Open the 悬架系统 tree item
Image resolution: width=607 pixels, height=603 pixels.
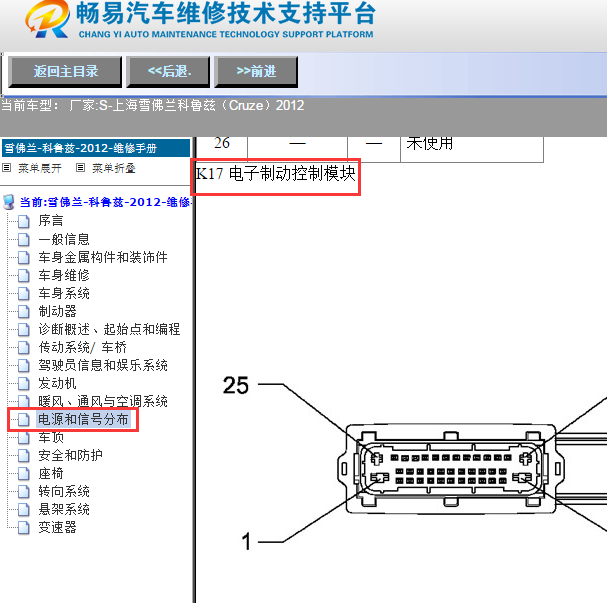(64, 509)
